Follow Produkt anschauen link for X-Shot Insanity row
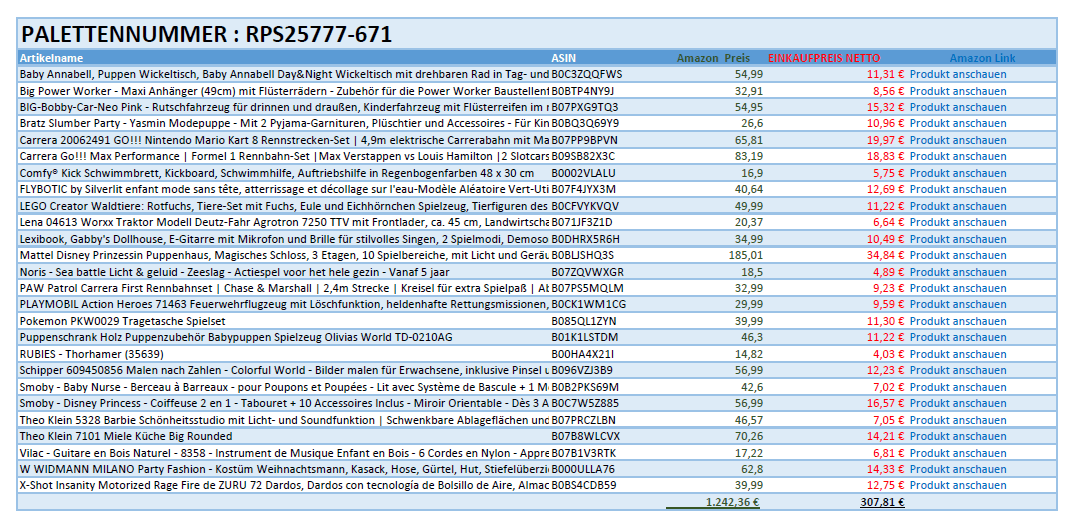The image size is (1085, 529). 957,485
